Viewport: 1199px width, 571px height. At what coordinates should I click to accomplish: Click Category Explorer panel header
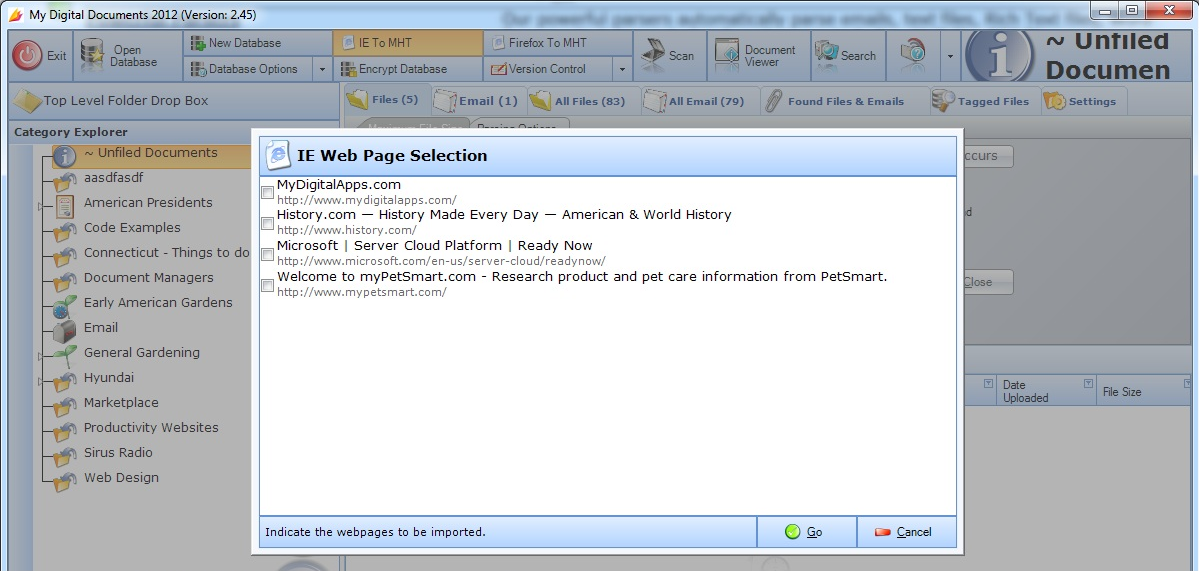tap(174, 131)
